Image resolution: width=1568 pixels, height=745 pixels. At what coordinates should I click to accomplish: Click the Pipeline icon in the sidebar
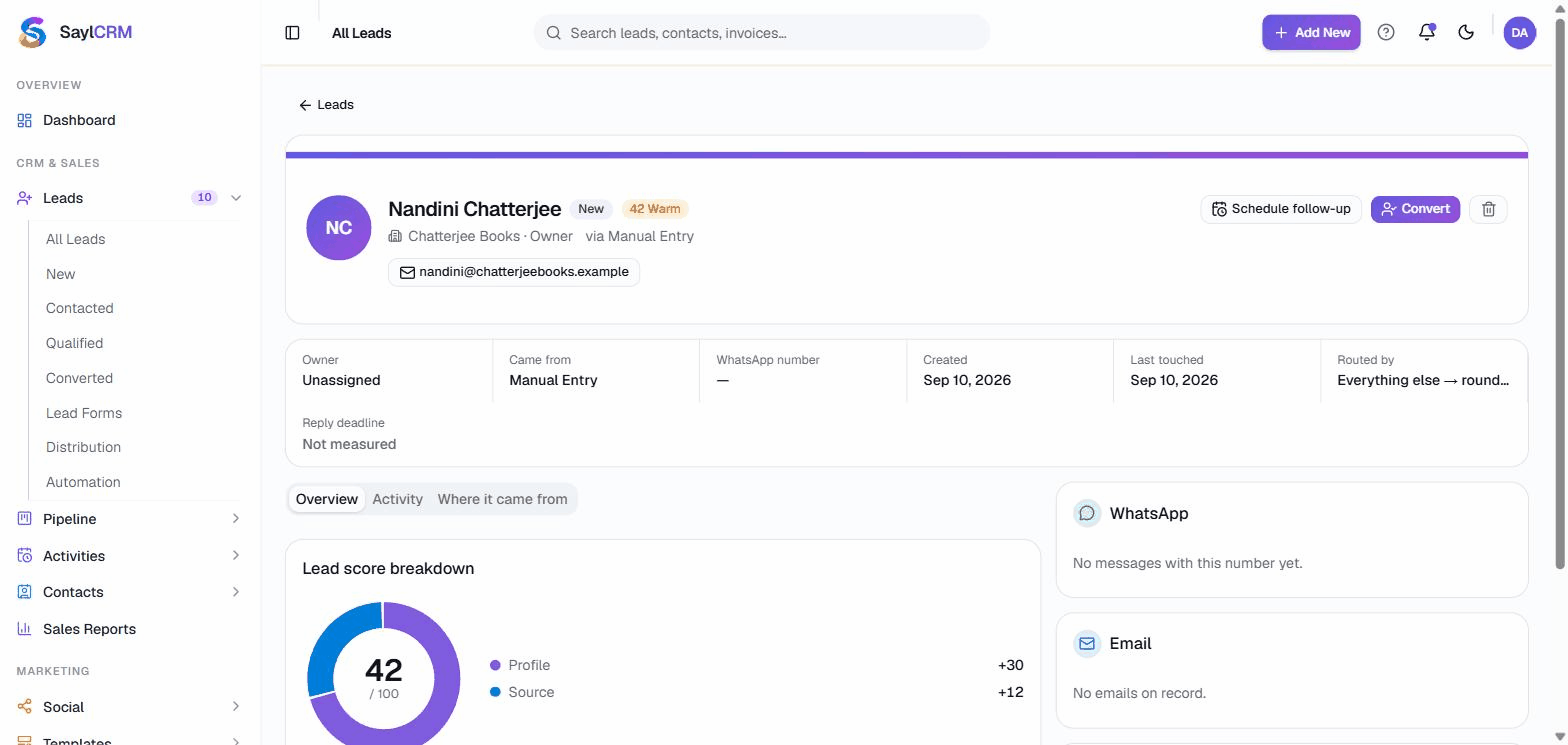pos(25,518)
